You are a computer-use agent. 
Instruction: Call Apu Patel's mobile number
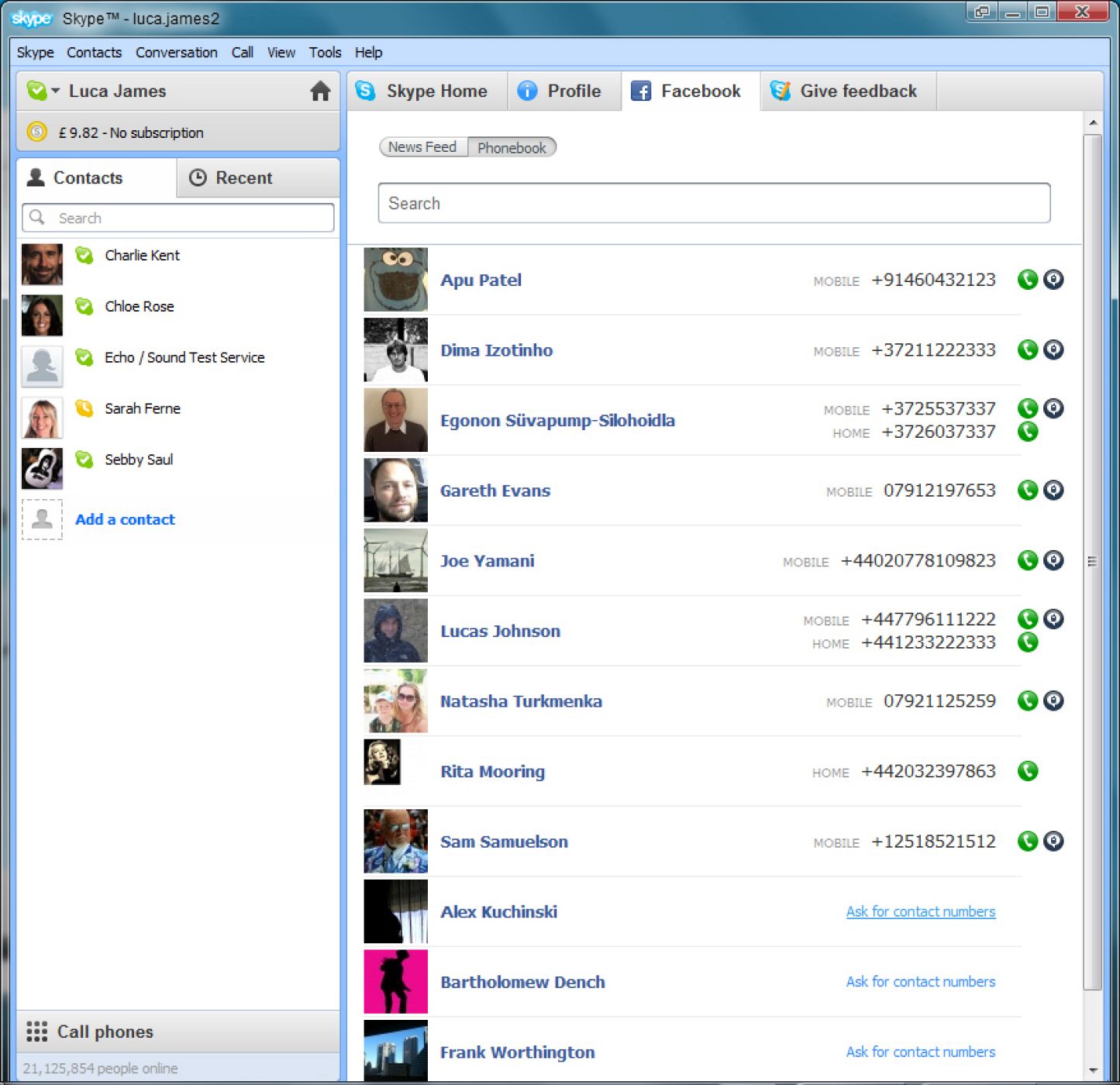click(1027, 279)
